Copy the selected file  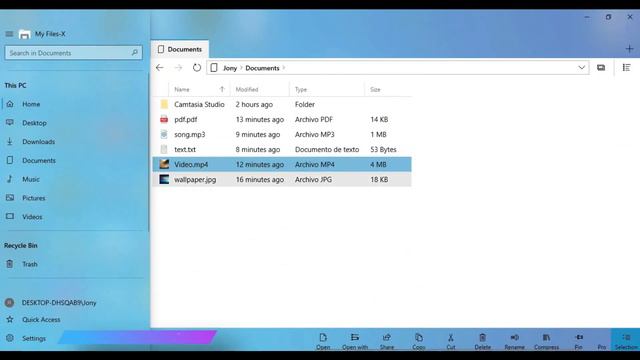click(419, 341)
